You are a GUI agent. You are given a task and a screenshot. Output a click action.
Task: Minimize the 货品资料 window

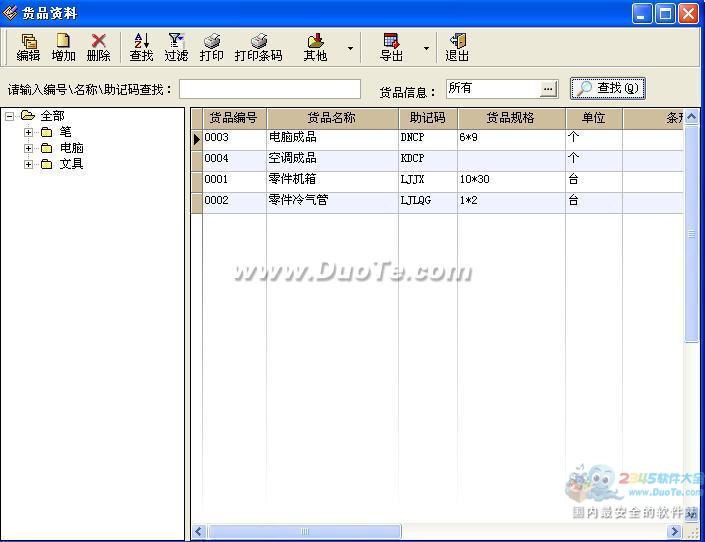point(642,13)
